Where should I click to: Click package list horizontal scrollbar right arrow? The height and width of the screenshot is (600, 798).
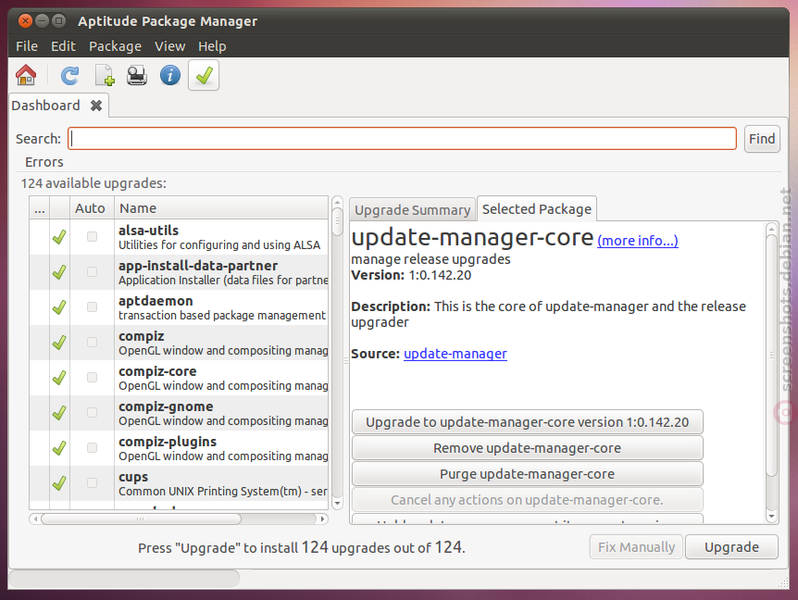pos(323,519)
